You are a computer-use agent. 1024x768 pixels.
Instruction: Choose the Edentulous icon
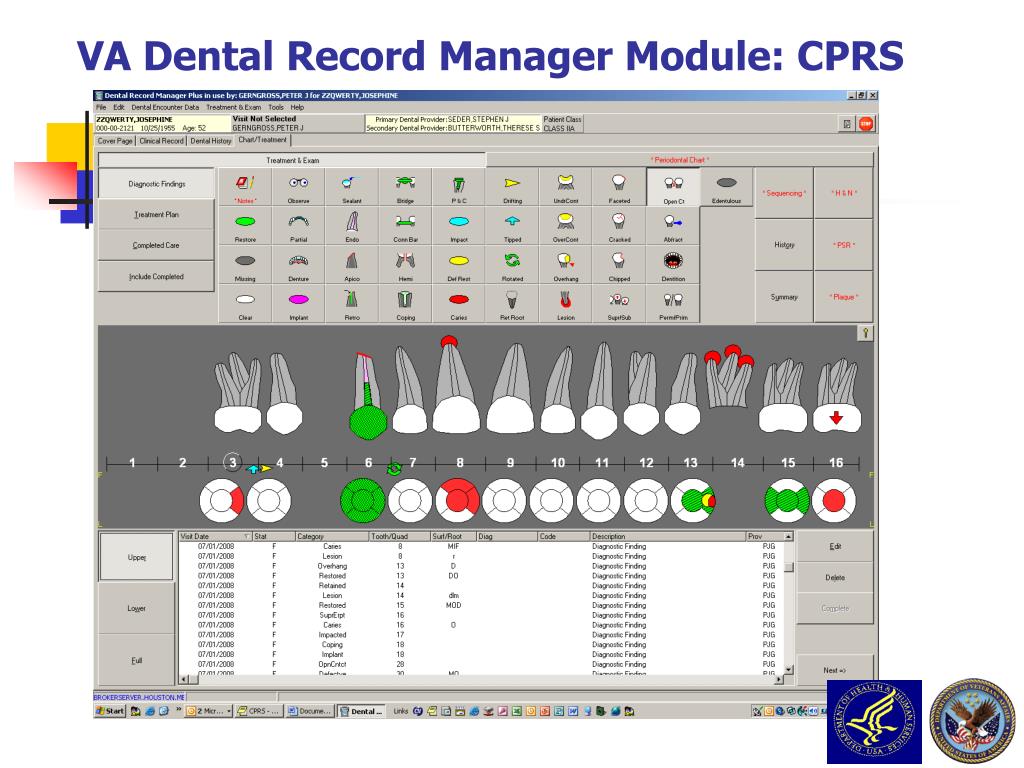click(x=726, y=187)
